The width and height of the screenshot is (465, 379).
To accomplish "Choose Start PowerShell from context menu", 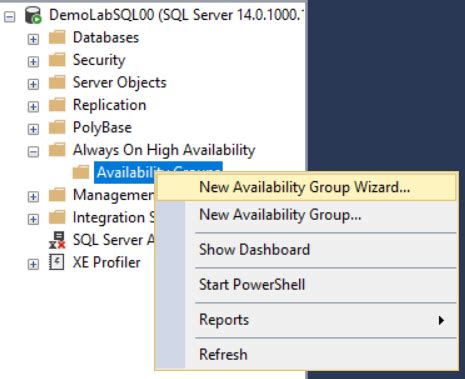I will [x=306, y=285].
